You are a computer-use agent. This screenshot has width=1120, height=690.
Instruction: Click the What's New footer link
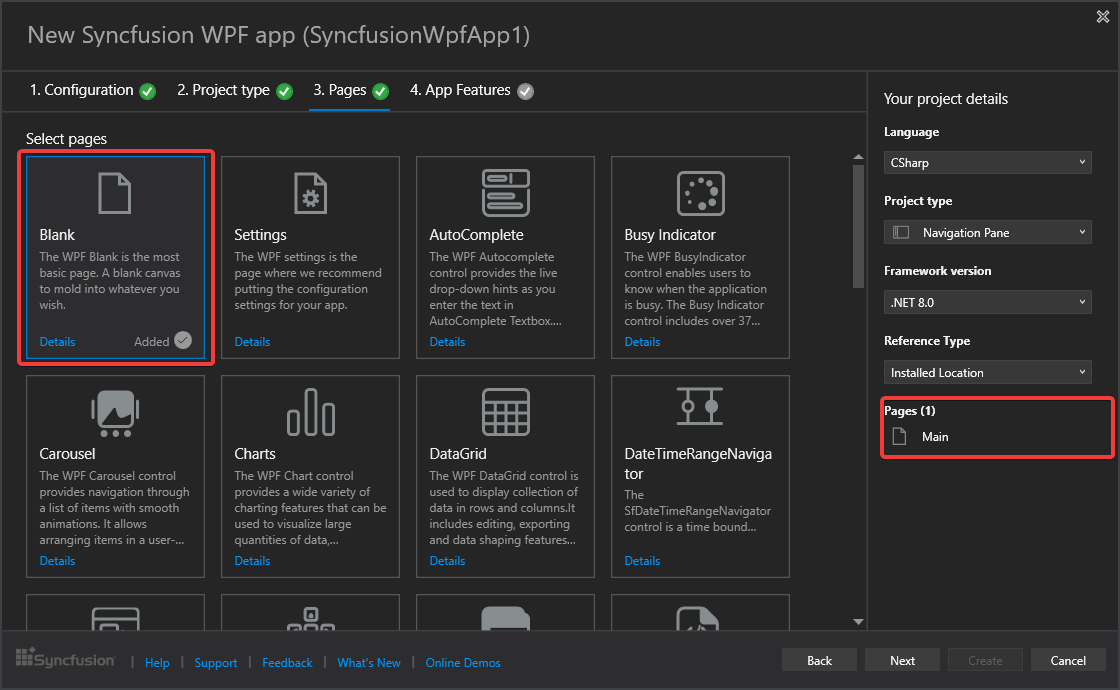point(368,662)
